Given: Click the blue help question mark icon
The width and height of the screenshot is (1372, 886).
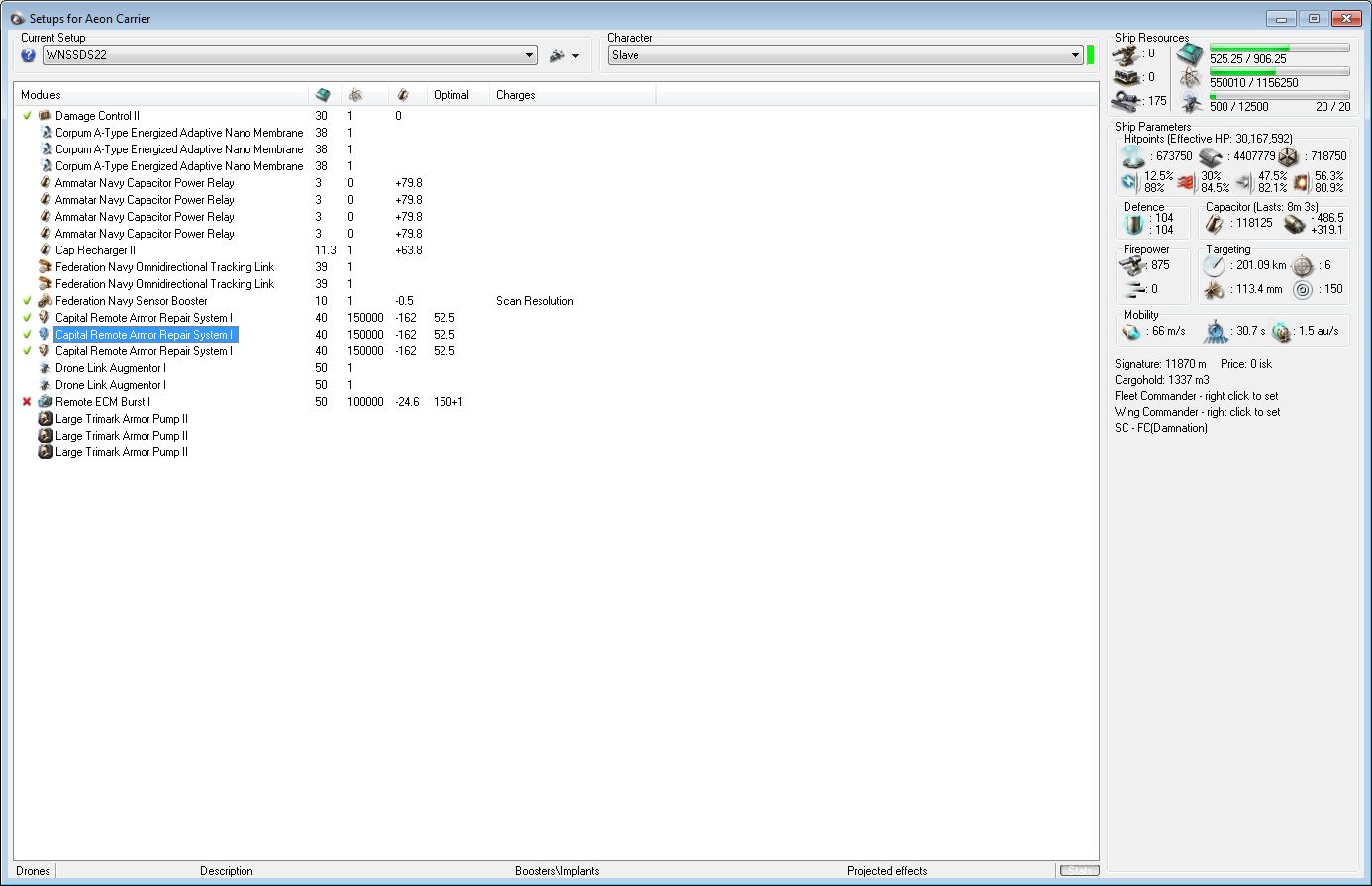Looking at the screenshot, I should tap(29, 55).
